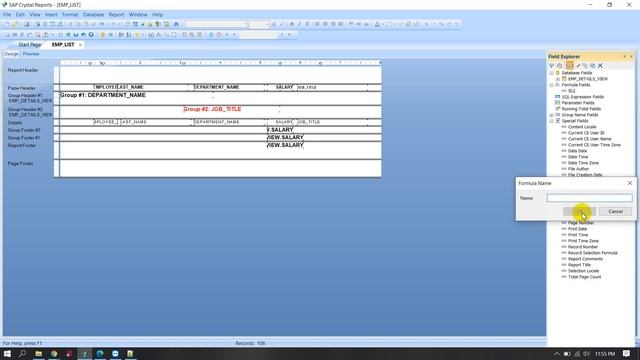
Task: Open the font size combo box
Action: tap(259, 24)
